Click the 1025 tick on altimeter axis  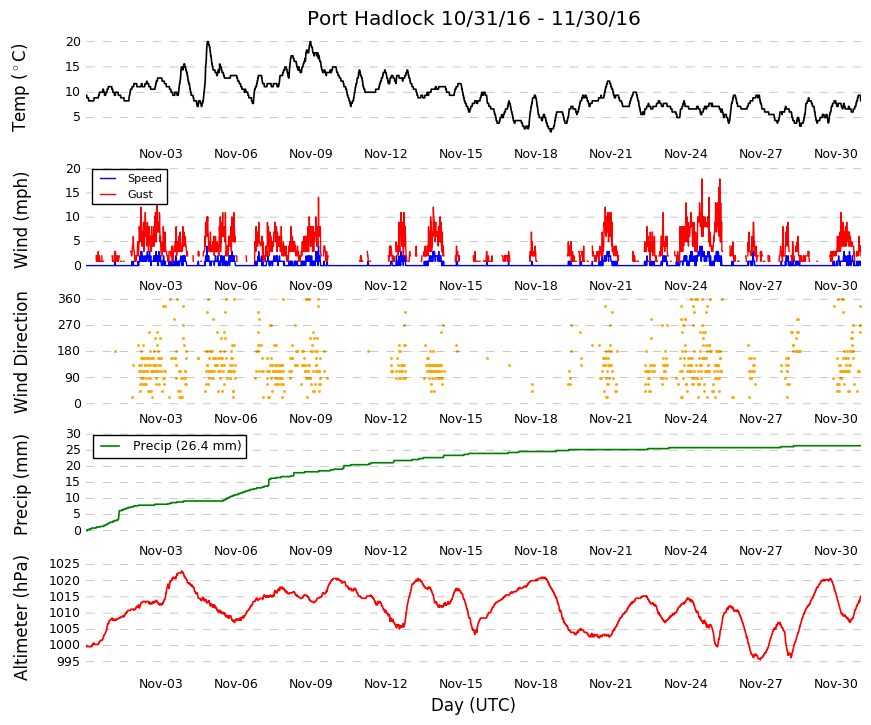[x=64, y=564]
